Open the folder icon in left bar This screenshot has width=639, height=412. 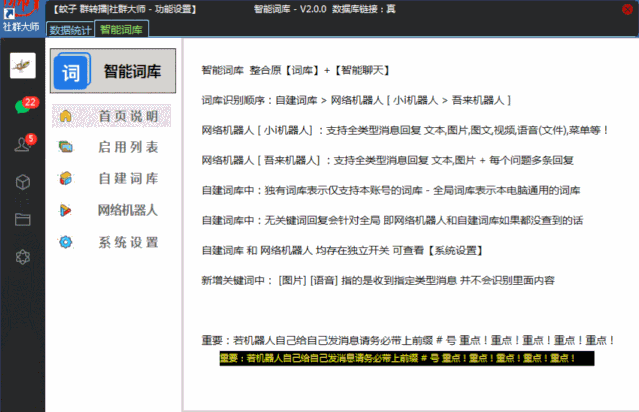click(23, 219)
